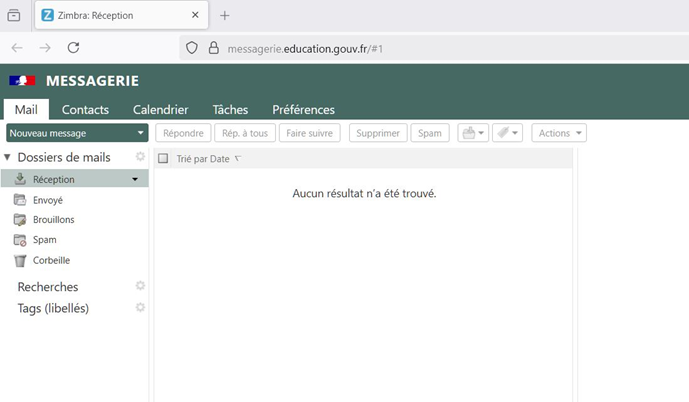
Task: Click the tag message toolbar icon
Action: [x=508, y=133]
